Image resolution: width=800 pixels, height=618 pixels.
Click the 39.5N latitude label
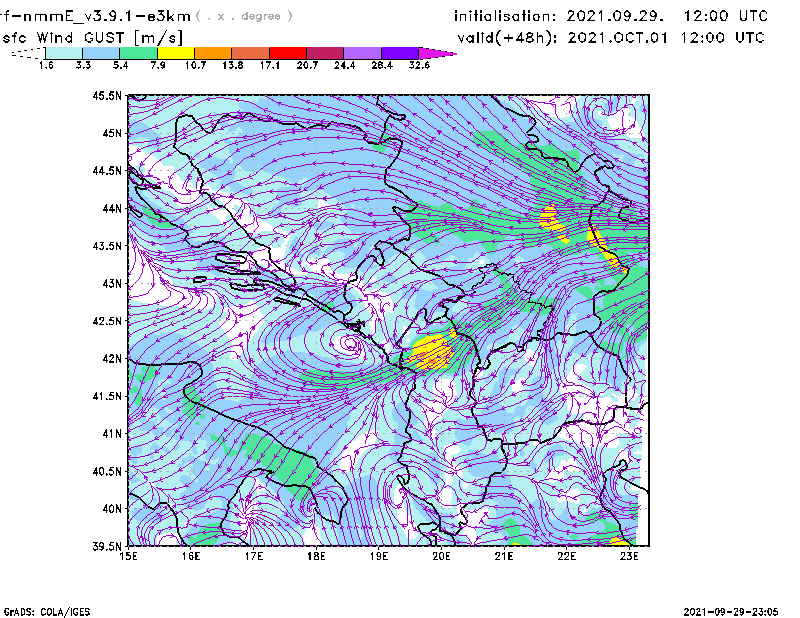point(107,546)
